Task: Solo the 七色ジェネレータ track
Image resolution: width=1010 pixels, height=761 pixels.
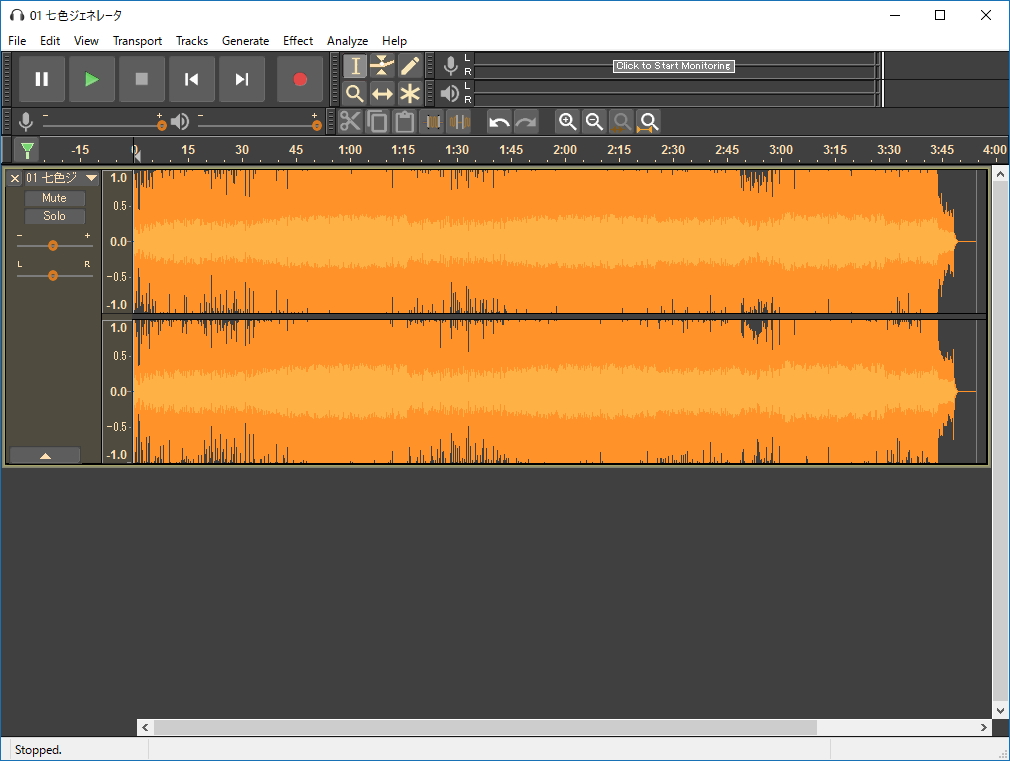Action: pyautogui.click(x=54, y=216)
